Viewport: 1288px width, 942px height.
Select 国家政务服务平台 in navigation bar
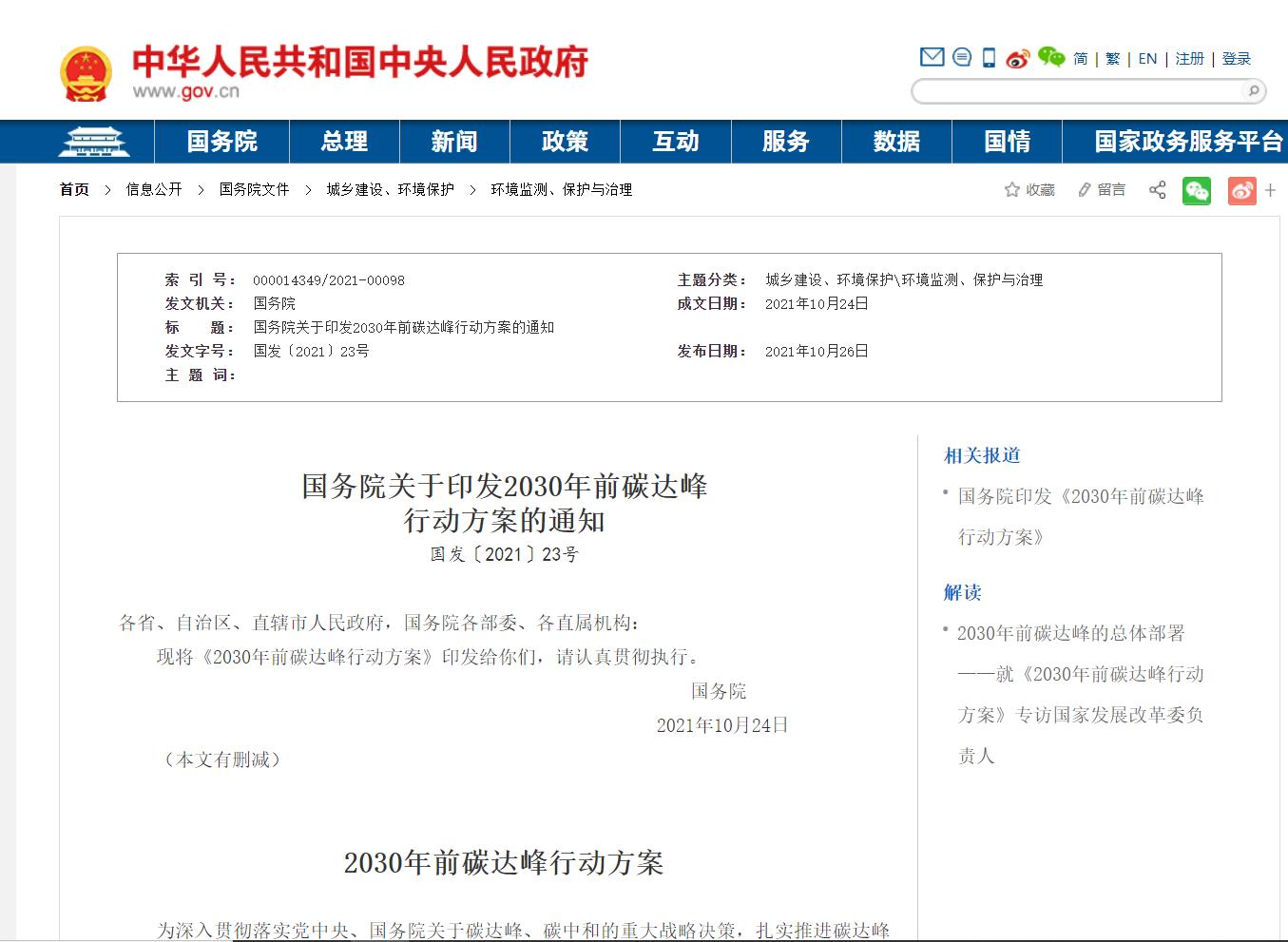[x=1187, y=142]
